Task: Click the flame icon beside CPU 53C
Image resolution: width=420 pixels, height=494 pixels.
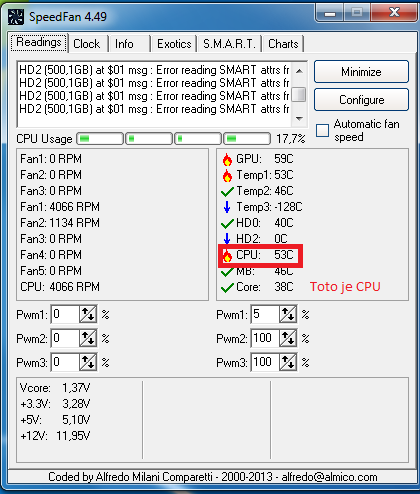Action: point(227,255)
